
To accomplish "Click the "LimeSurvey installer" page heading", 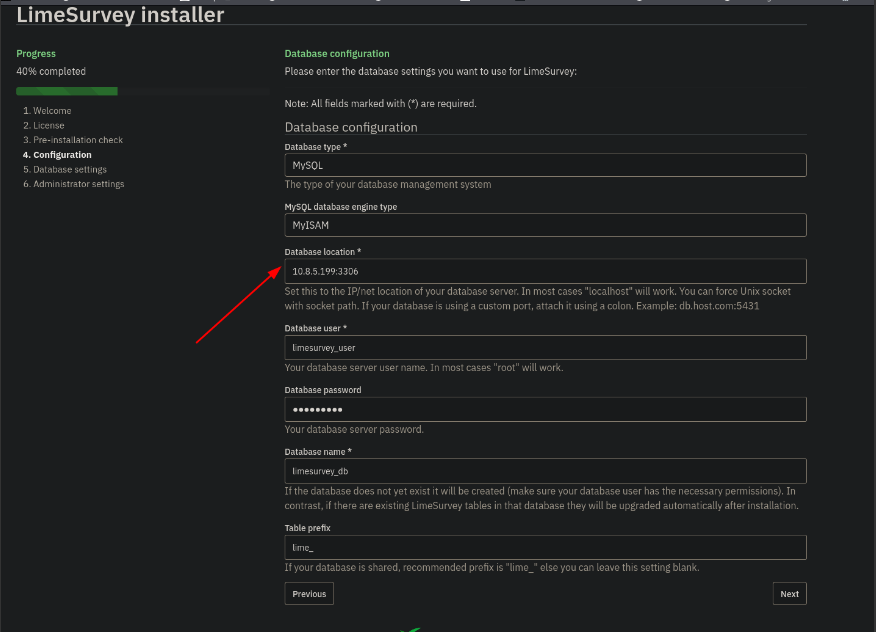I will coord(120,15).
